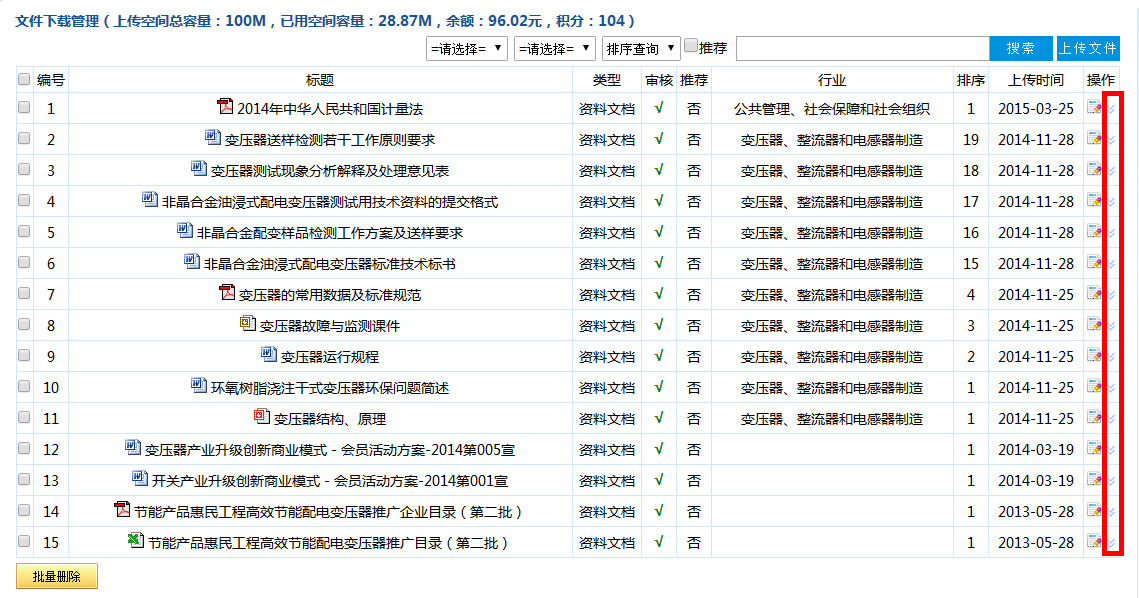Click the PowerPoint icon beside 变压器故障与监测课件
The image size is (1139, 598).
[x=248, y=324]
